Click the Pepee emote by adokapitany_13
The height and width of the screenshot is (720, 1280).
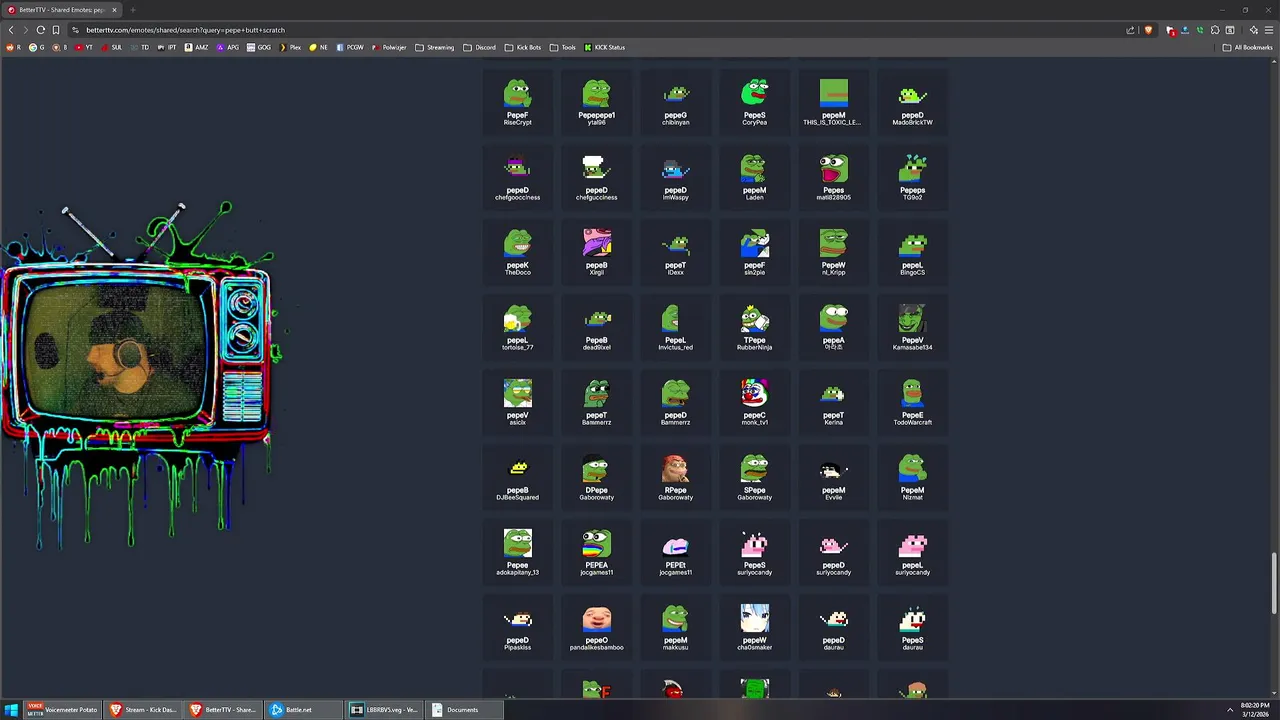pyautogui.click(x=517, y=552)
